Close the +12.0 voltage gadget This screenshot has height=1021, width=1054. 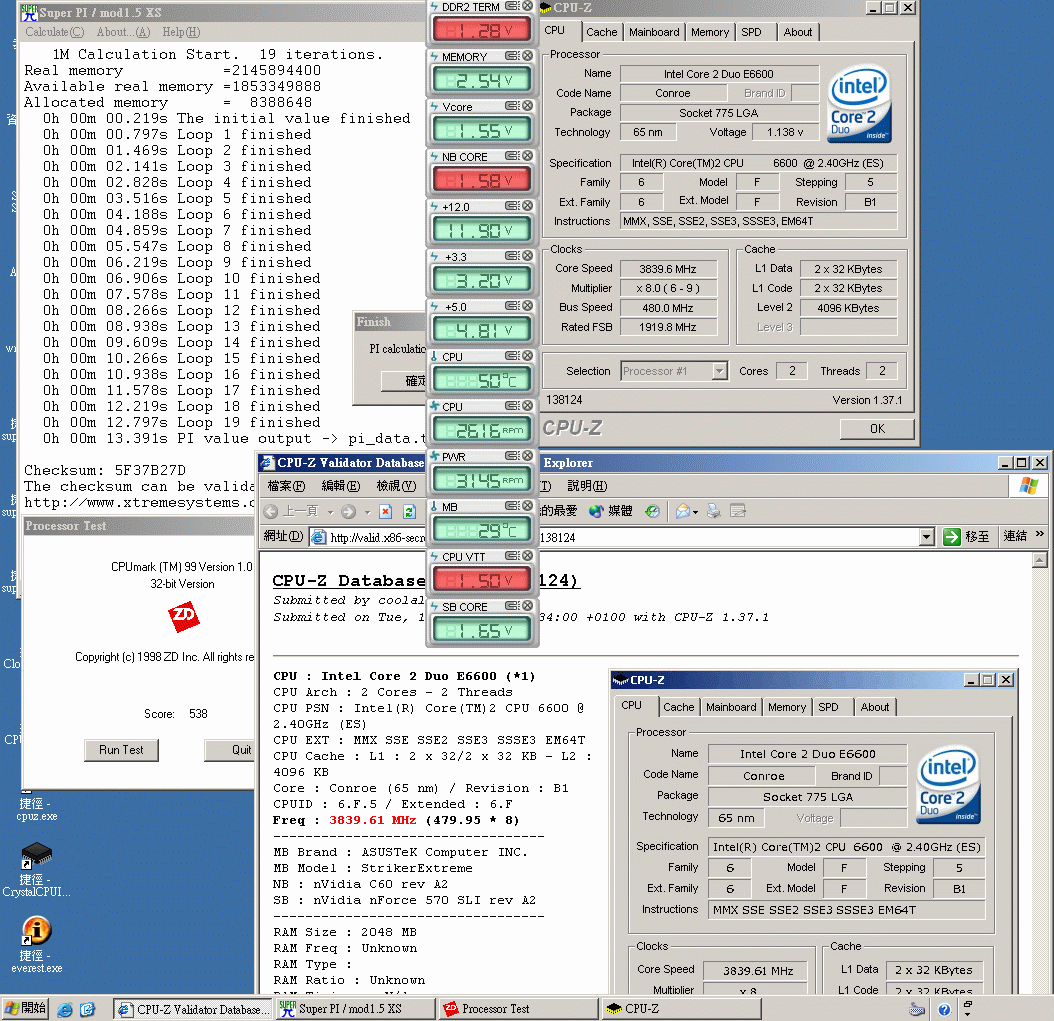[x=528, y=206]
